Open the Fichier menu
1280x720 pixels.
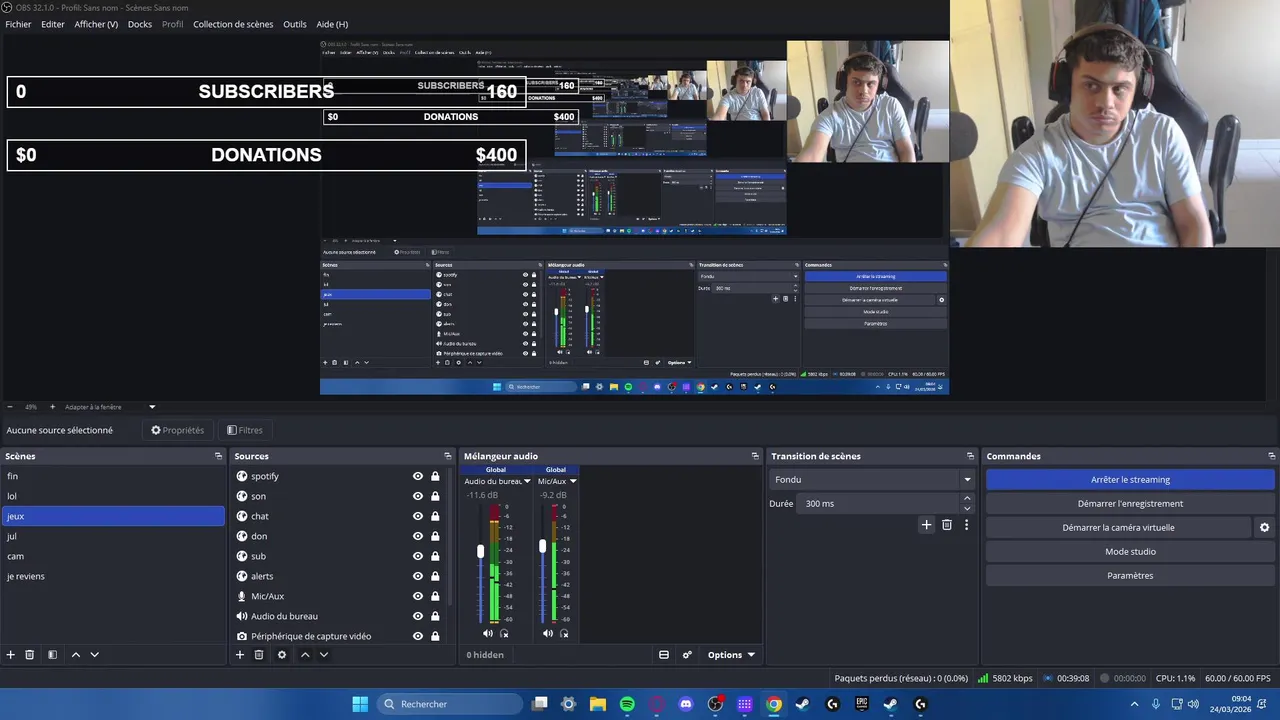point(18,24)
